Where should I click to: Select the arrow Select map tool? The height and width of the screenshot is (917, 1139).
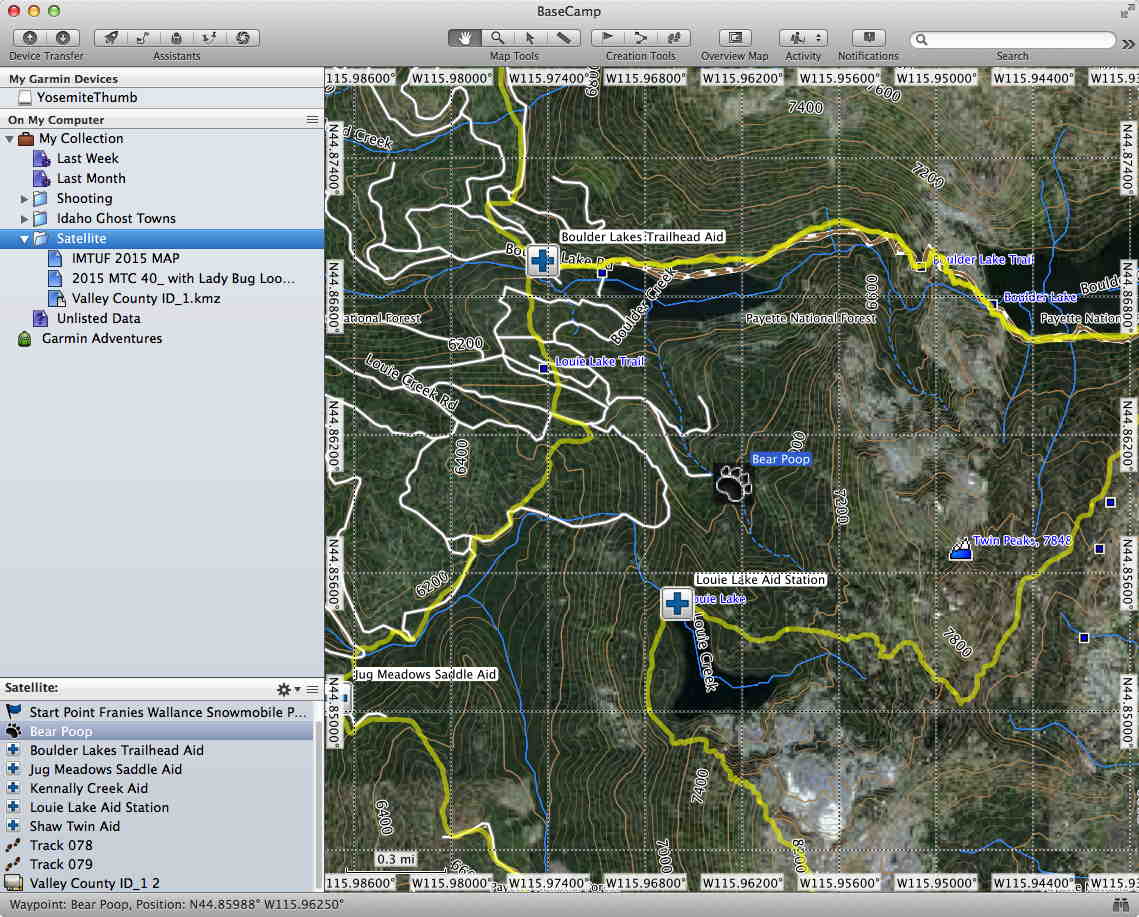(530, 37)
